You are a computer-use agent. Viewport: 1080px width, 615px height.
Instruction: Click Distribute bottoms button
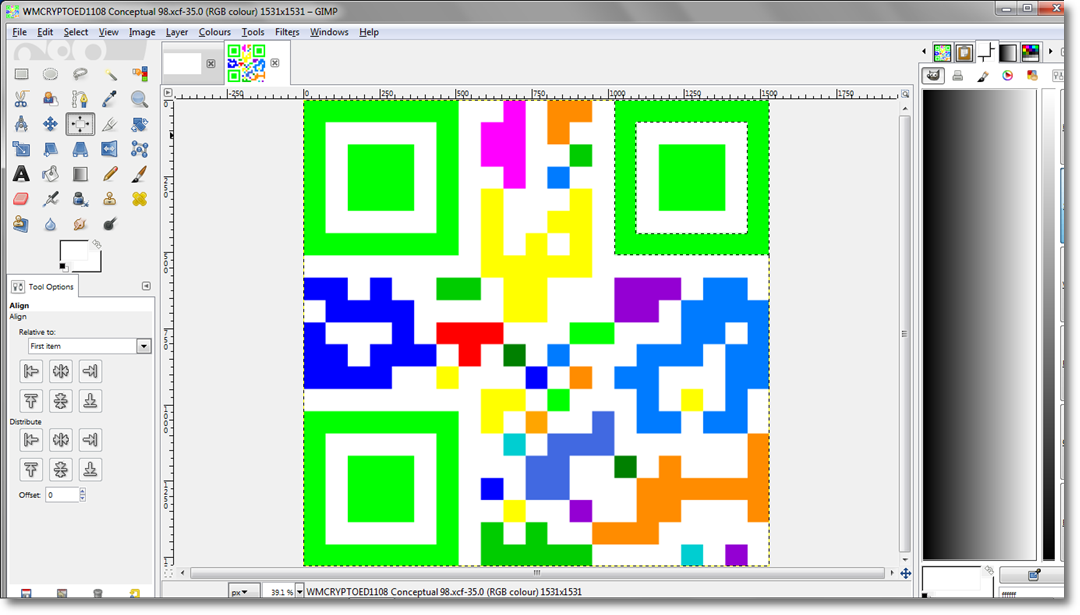(x=90, y=469)
